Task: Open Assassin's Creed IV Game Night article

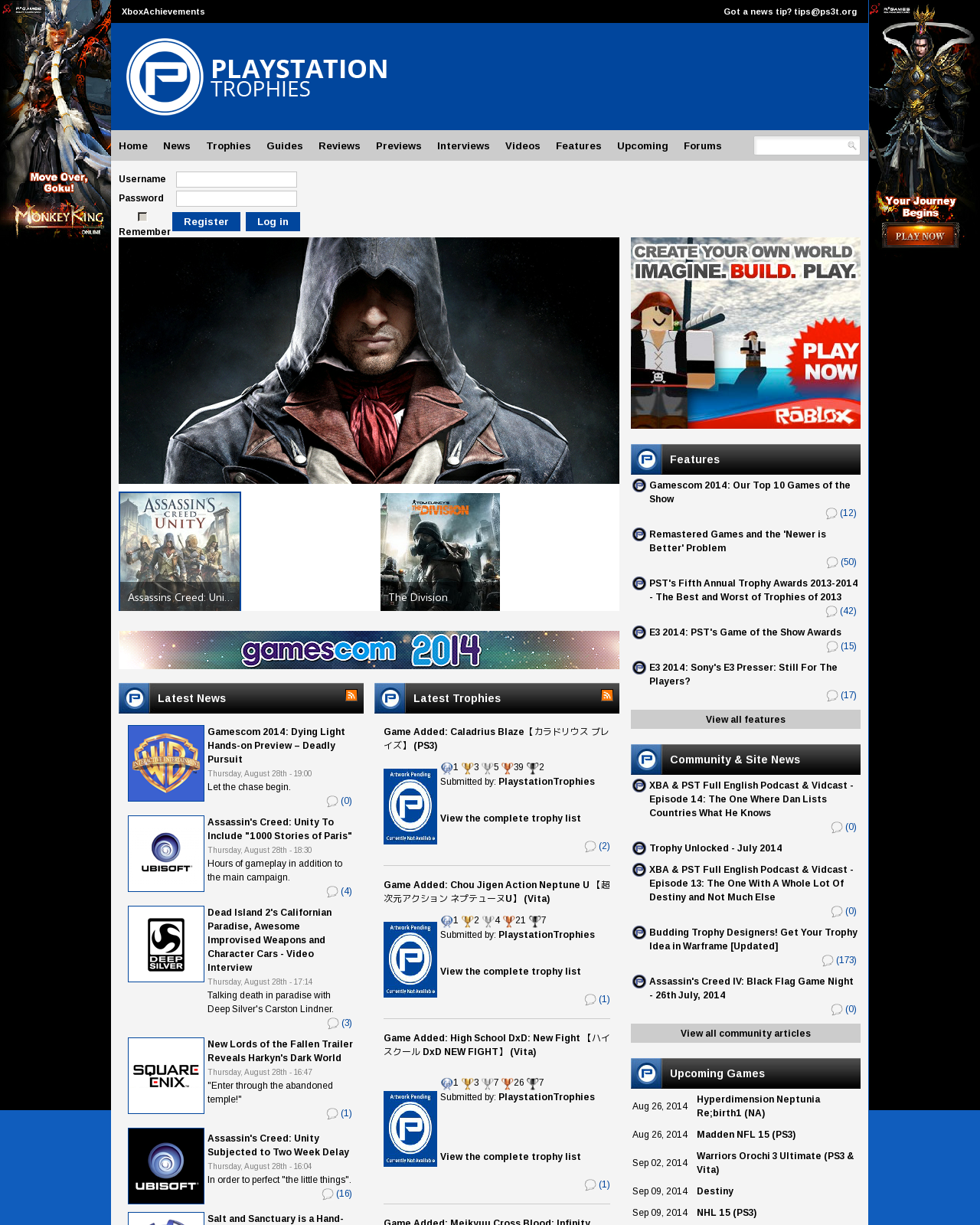Action: [x=751, y=988]
